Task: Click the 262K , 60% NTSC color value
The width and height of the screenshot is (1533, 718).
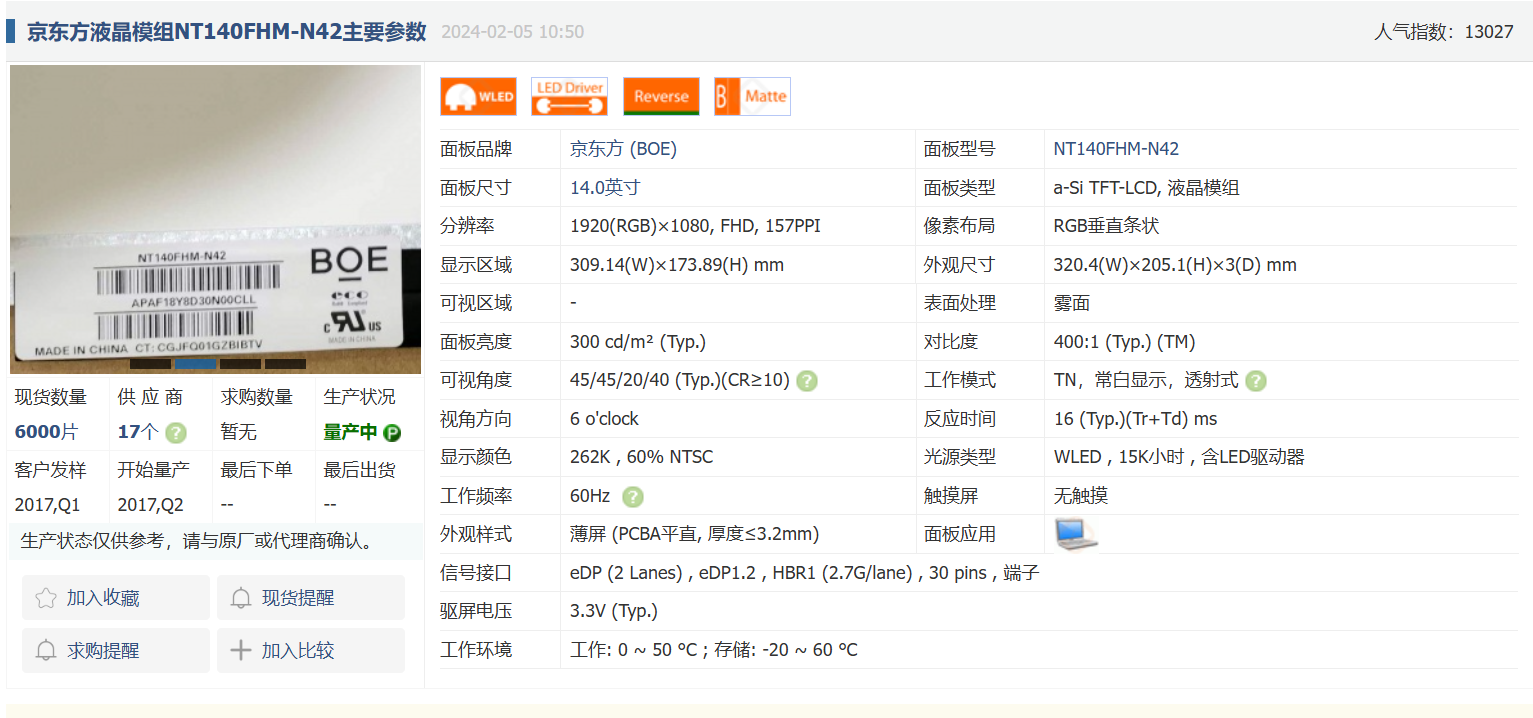Action: point(642,457)
